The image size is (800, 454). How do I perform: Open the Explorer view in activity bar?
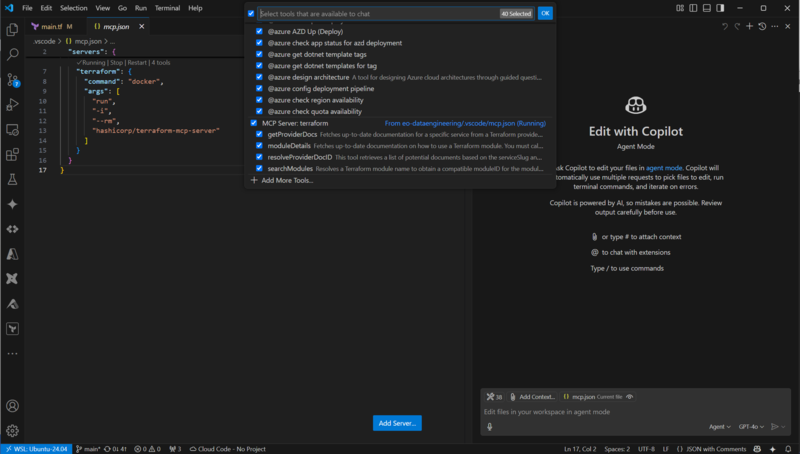point(12,30)
